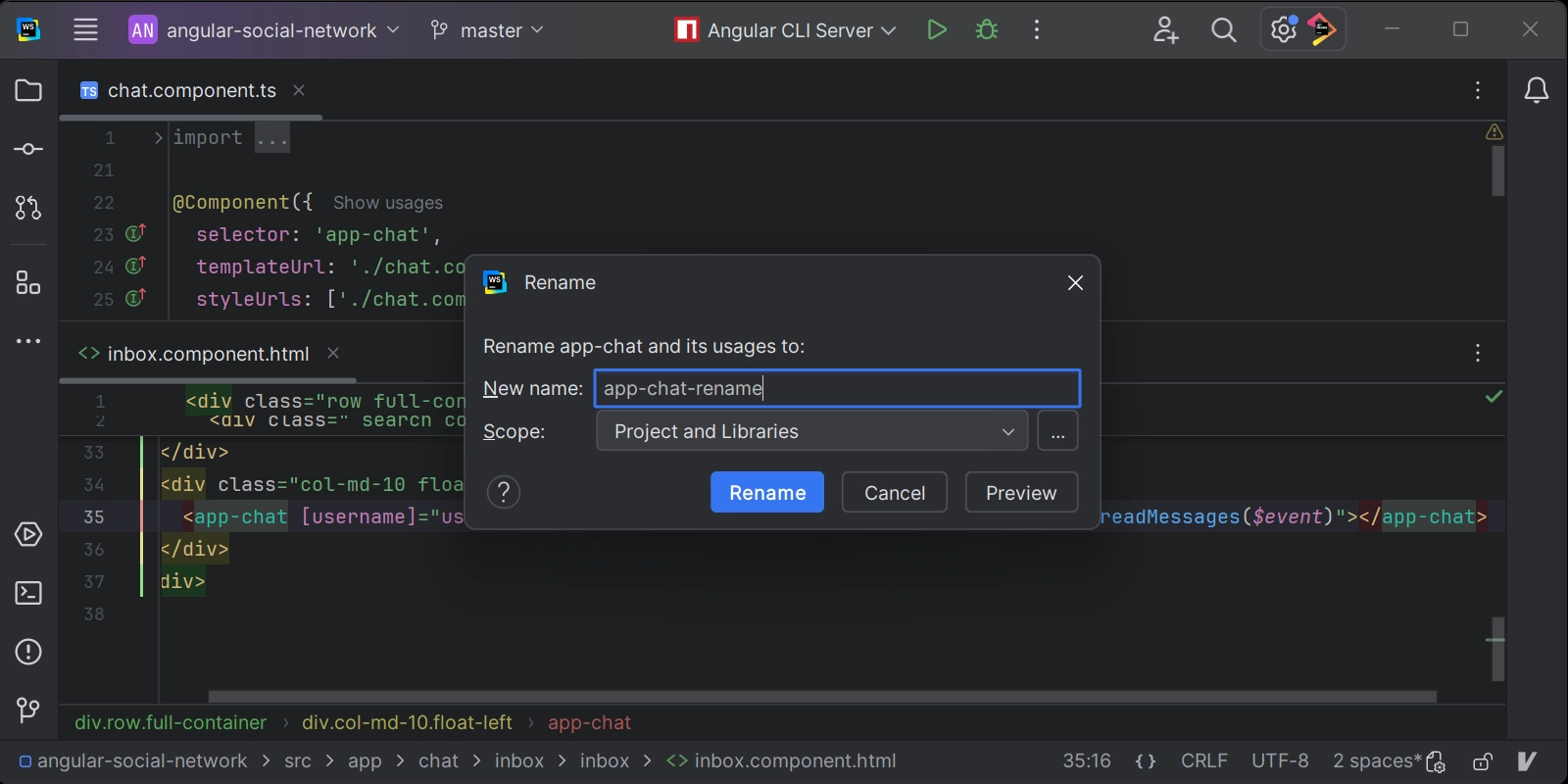Image resolution: width=1568 pixels, height=784 pixels.
Task: Click Show usages inlay hint
Action: (x=388, y=203)
